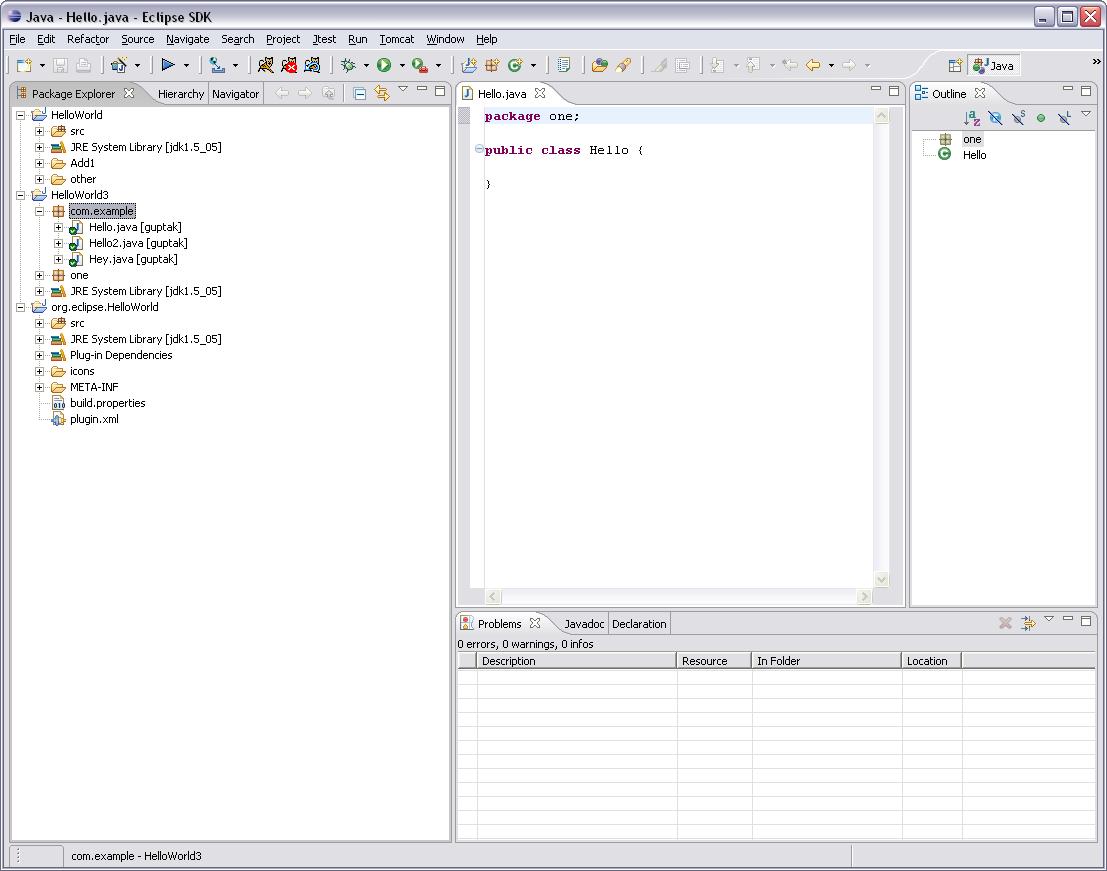Image resolution: width=1107 pixels, height=871 pixels.
Task: Click the Problems view filter icon
Action: pos(1028,623)
